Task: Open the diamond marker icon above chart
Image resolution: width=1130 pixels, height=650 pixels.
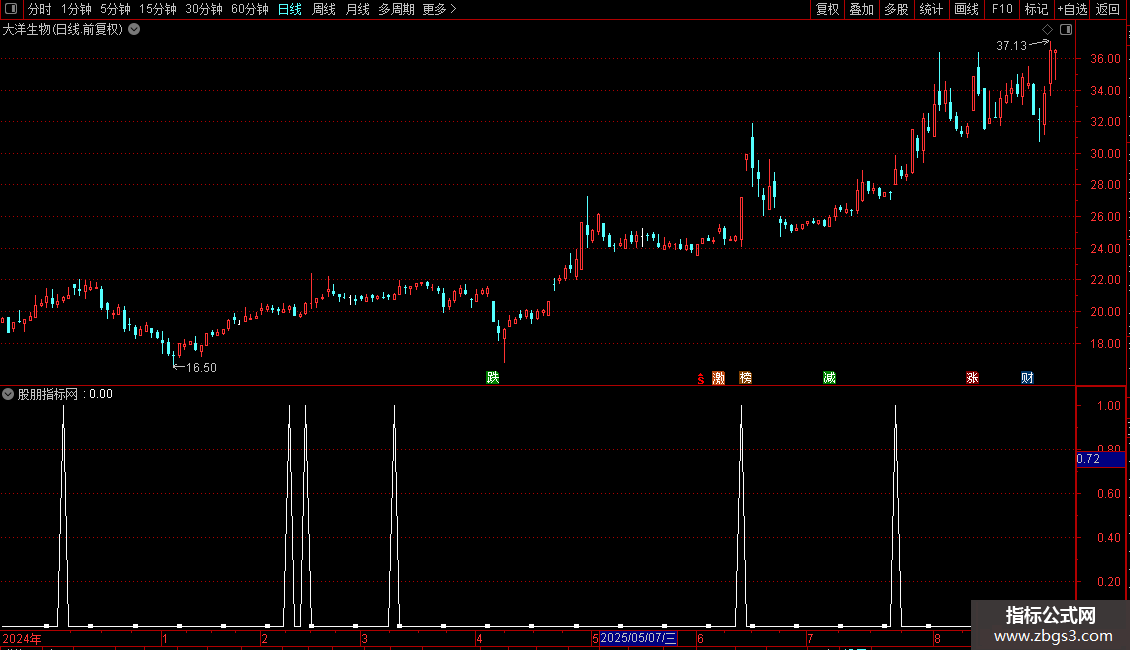Action: 1048,30
